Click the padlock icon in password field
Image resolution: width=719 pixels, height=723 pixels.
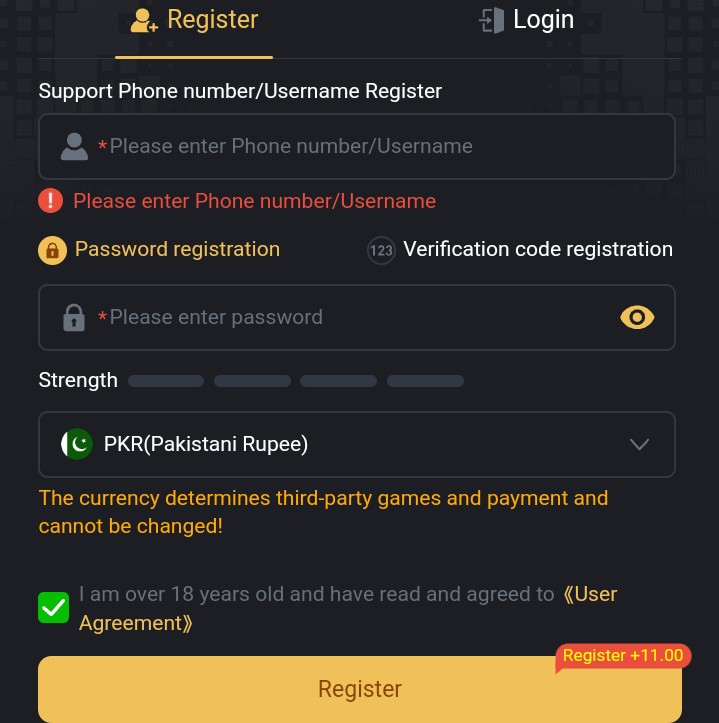74,318
